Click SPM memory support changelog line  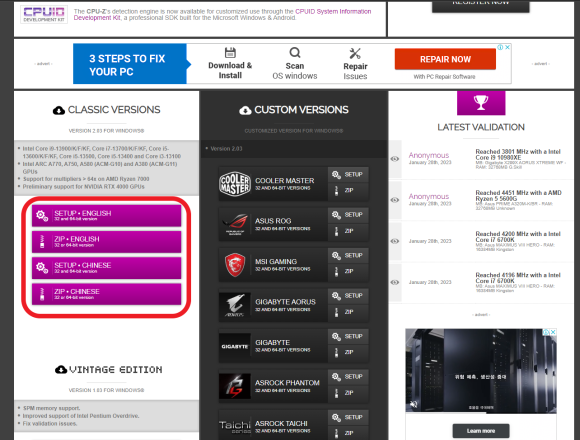pos(51,408)
